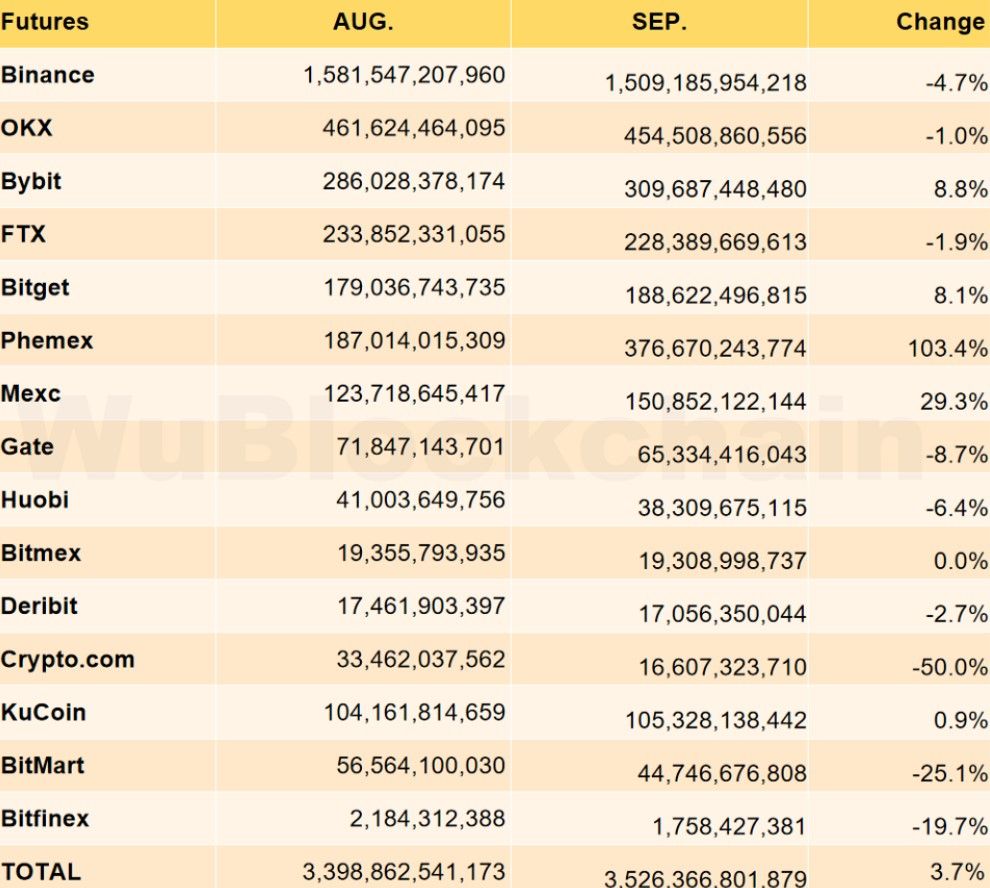
Task: Select Crypto.com's -50.0% change cell
Action: 951,666
